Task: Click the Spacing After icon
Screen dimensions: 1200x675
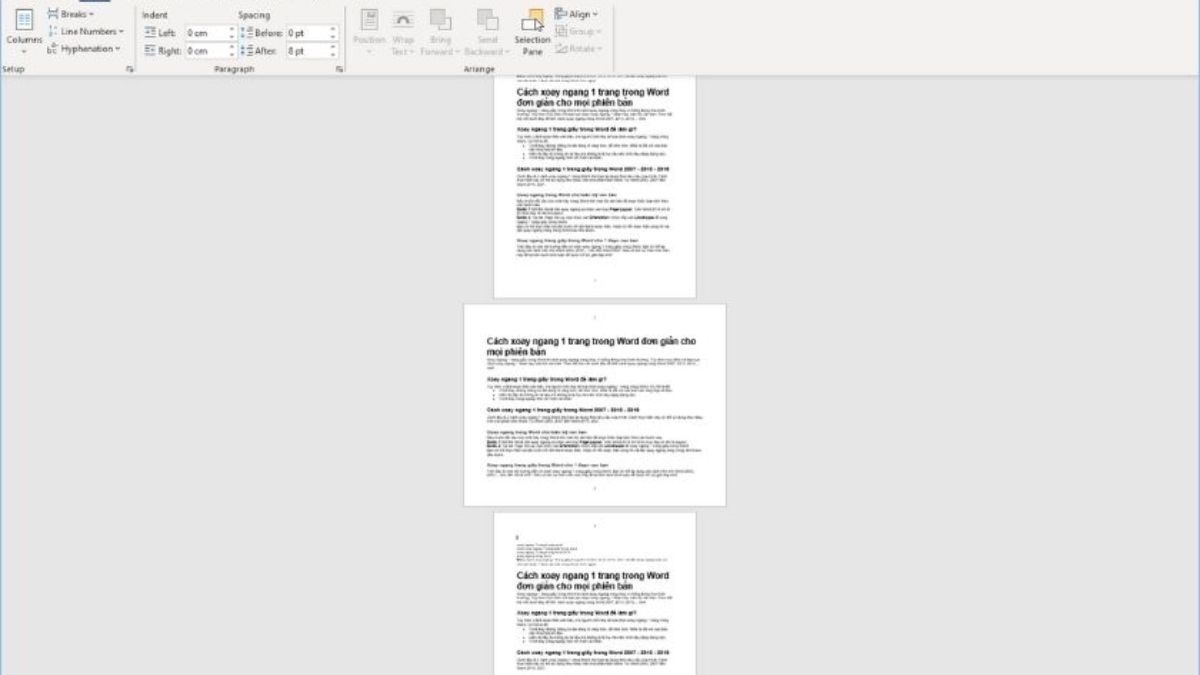Action: (246, 50)
